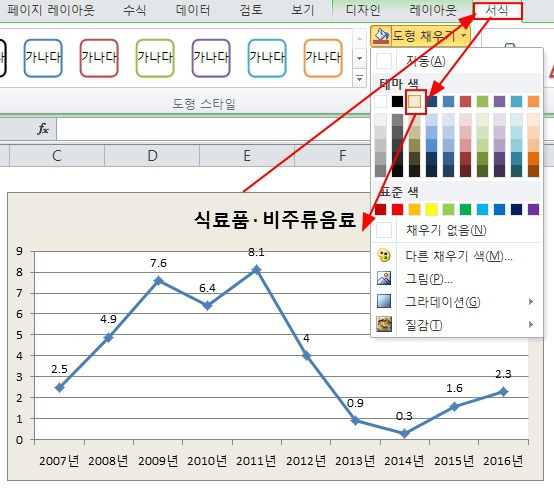Open the 페이지 레이아웃 ribbon tab

[51, 10]
